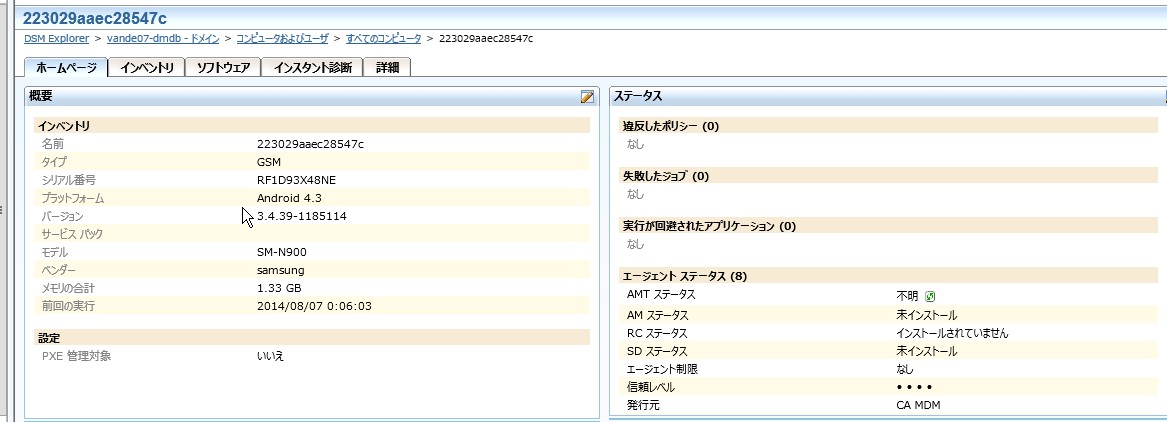Select vendor value samsung
The height and width of the screenshot is (422, 1167).
[281, 270]
